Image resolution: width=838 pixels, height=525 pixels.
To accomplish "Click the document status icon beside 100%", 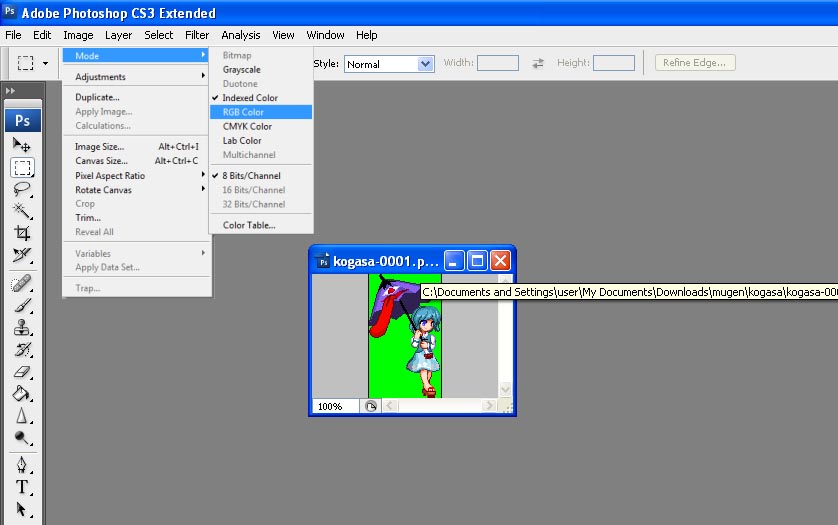I will (x=371, y=406).
